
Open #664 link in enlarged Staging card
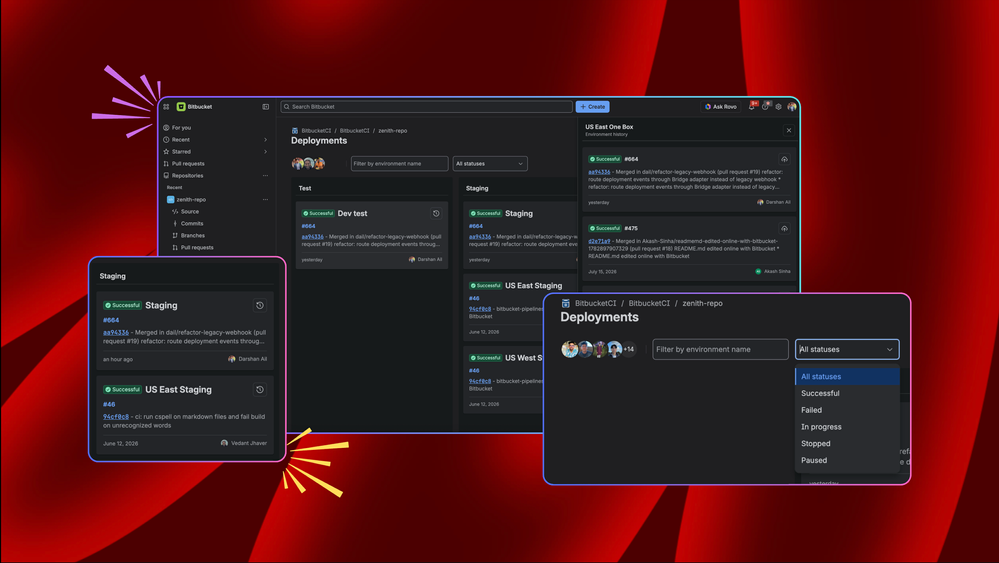[111, 320]
